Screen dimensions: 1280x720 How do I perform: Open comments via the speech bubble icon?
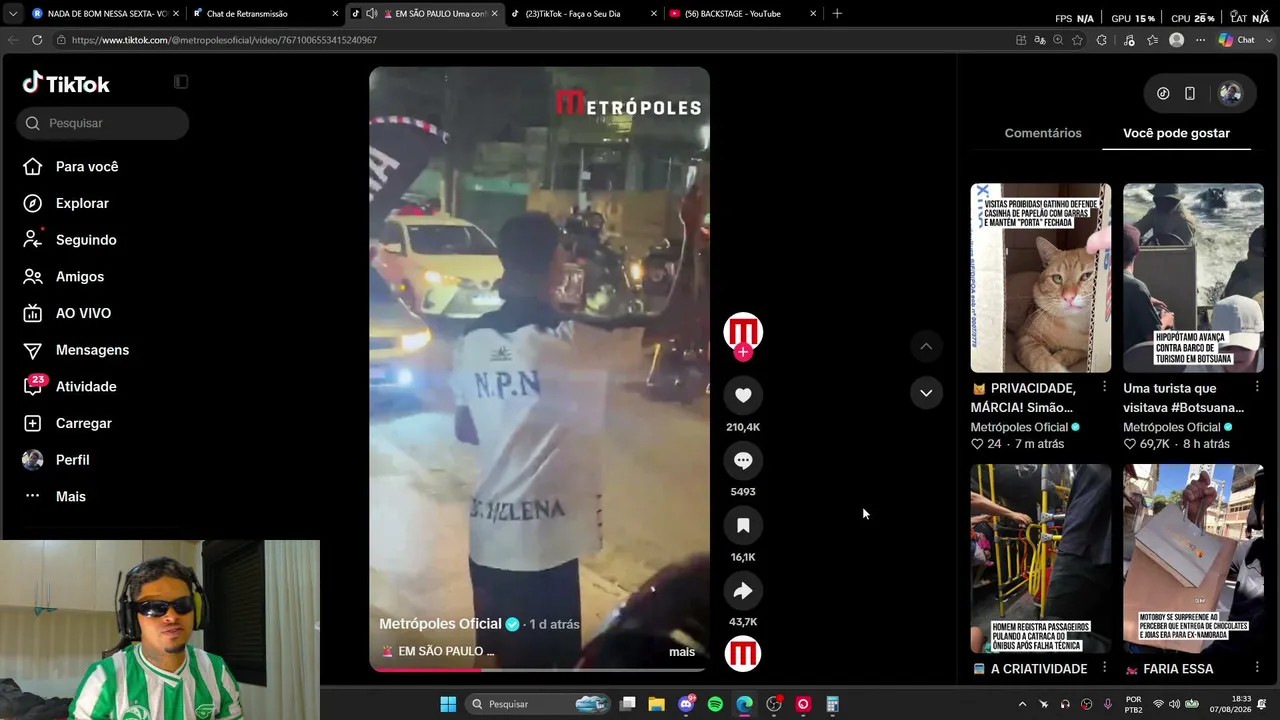tap(743, 460)
